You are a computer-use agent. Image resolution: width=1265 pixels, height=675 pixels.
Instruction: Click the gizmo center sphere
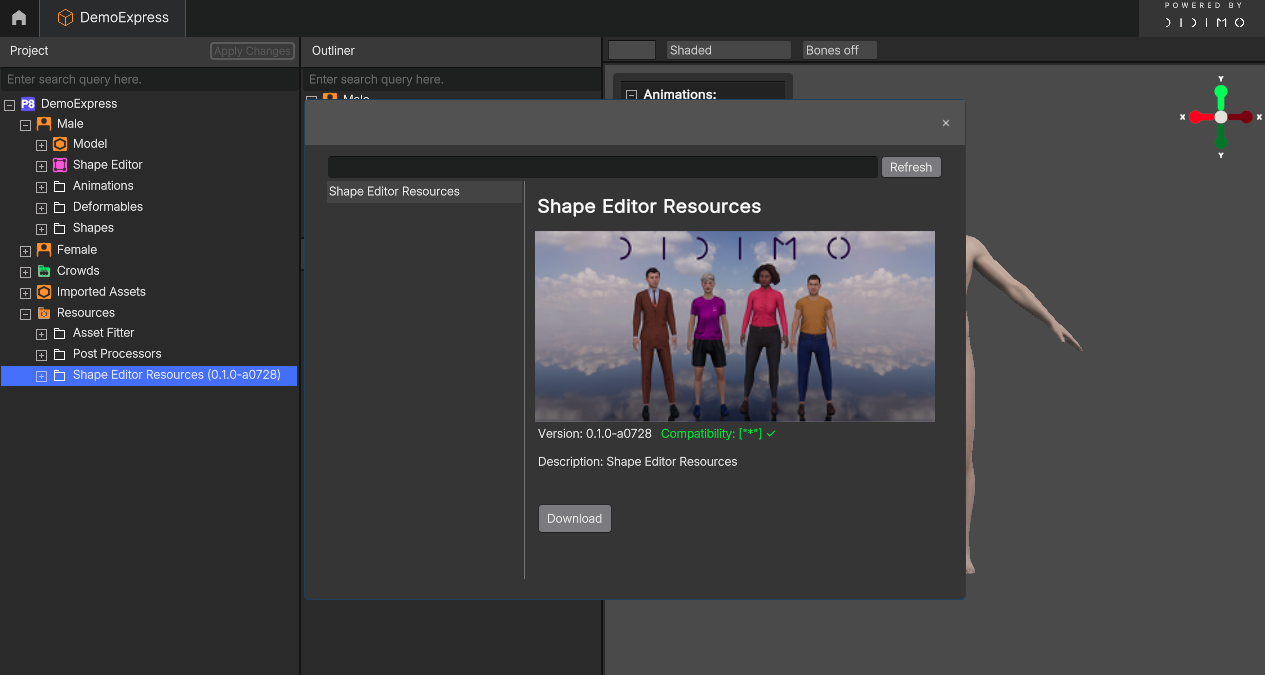(x=1221, y=117)
